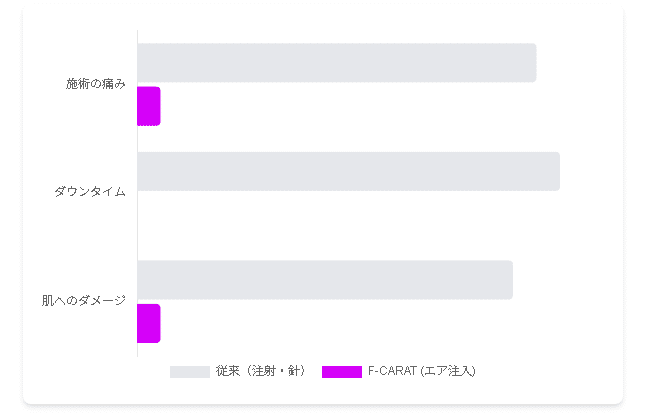Click the rounded right tip of 施術の痛み gray bar
The image size is (649, 413).
pos(534,62)
